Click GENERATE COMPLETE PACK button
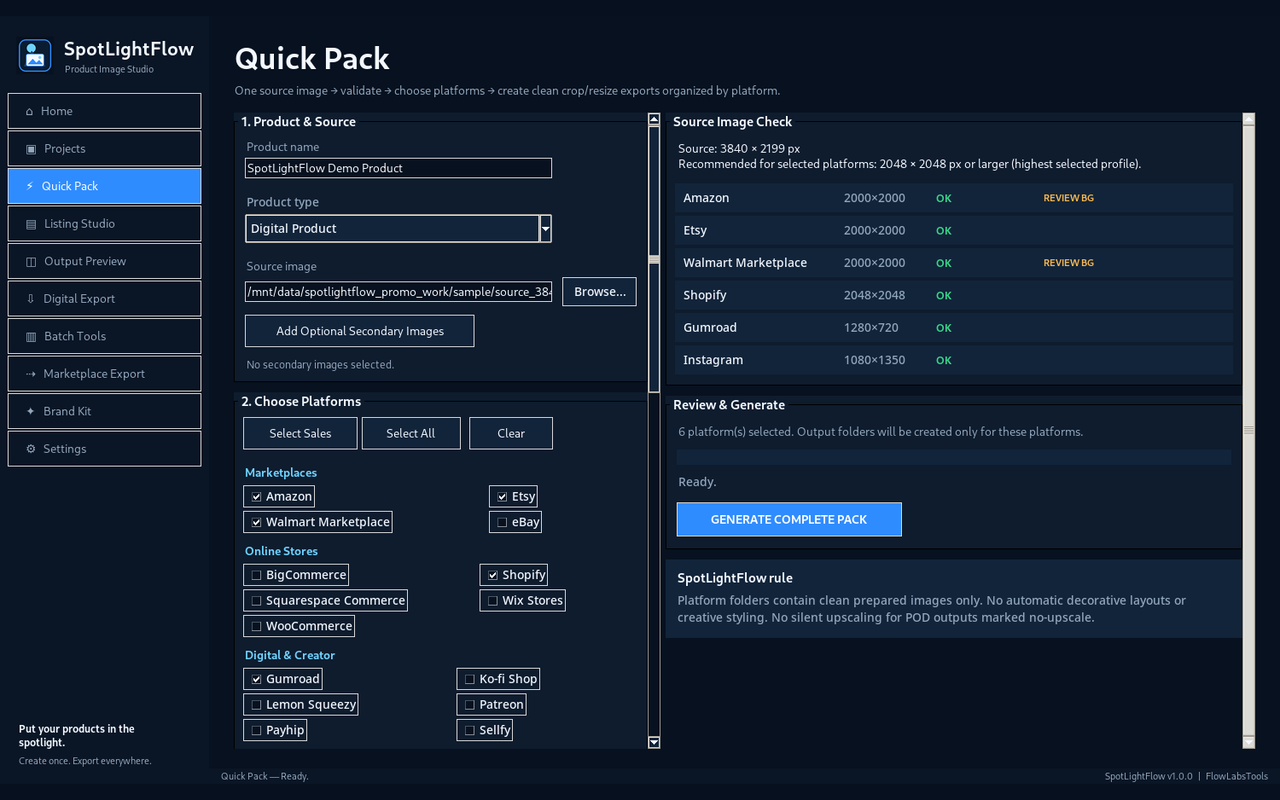 click(x=789, y=519)
